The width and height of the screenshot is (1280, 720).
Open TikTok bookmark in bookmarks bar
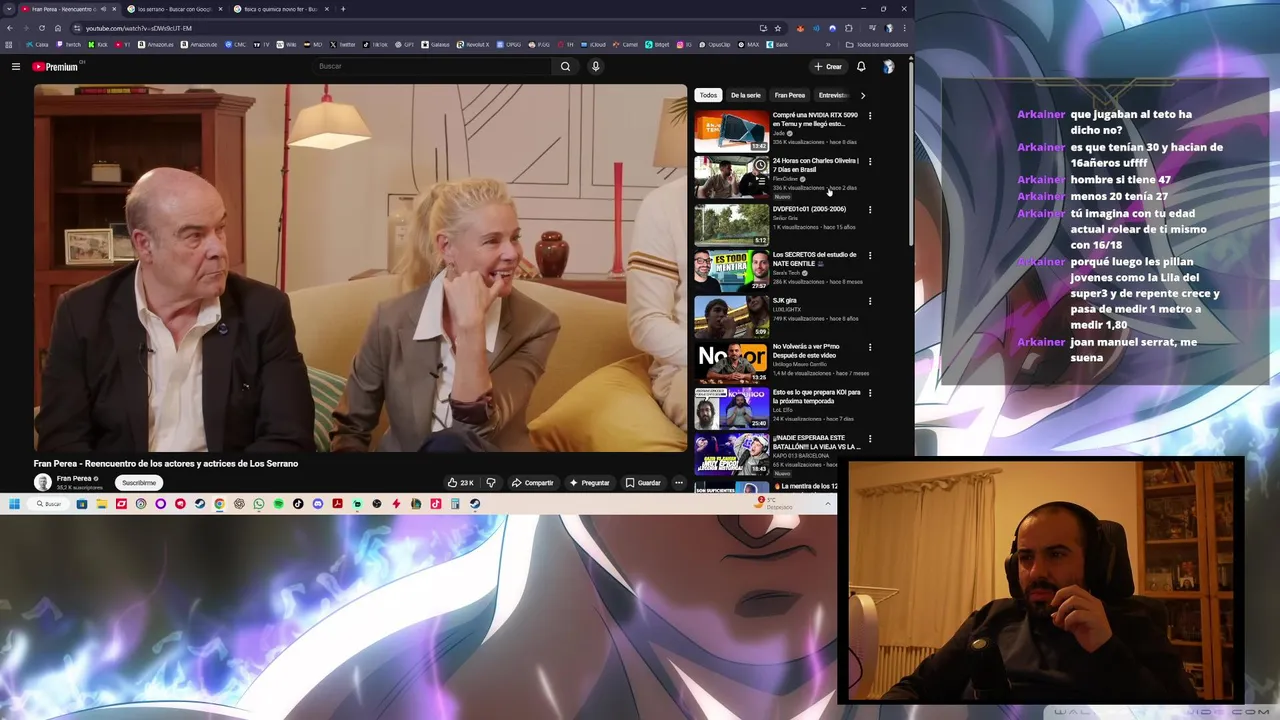[375, 45]
